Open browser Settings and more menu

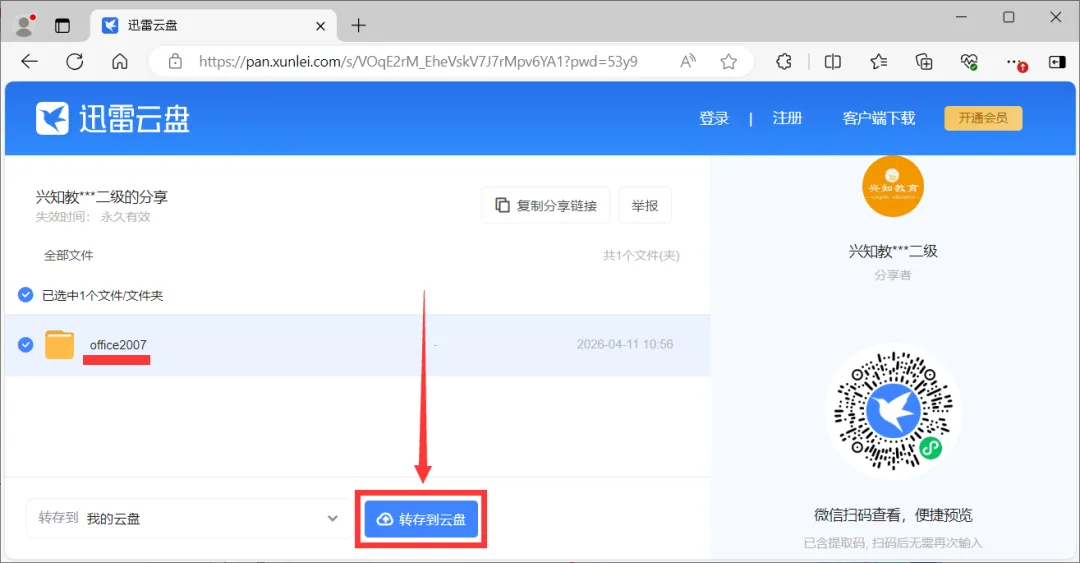[1015, 62]
